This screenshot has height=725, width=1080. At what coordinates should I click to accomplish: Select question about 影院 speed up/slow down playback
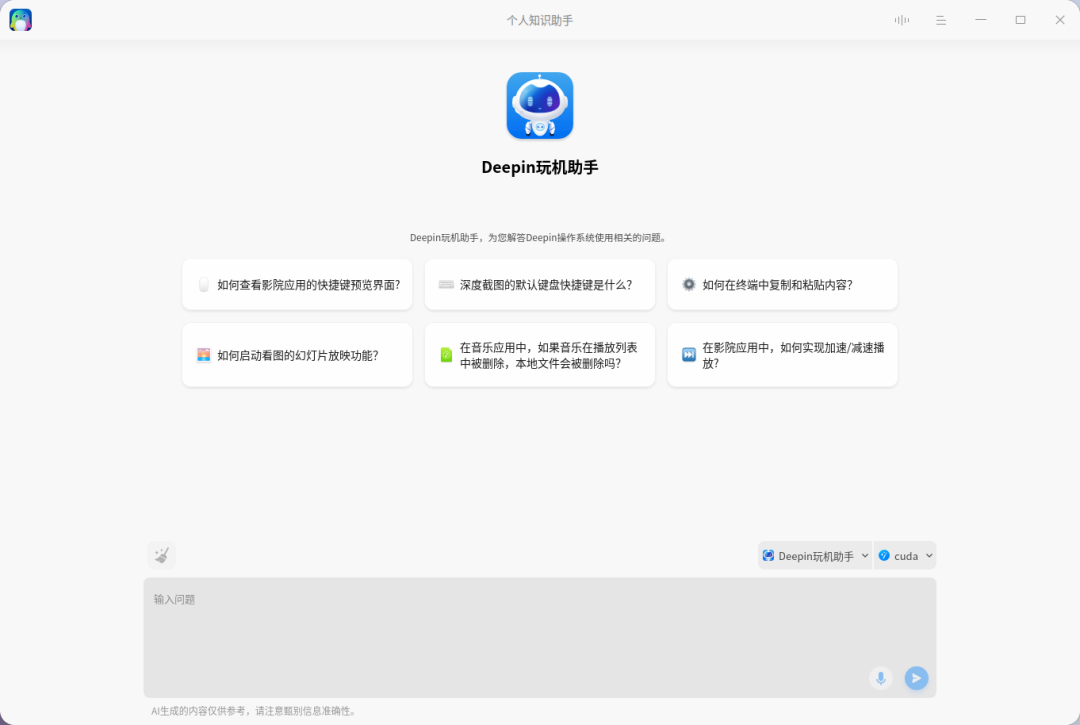782,355
